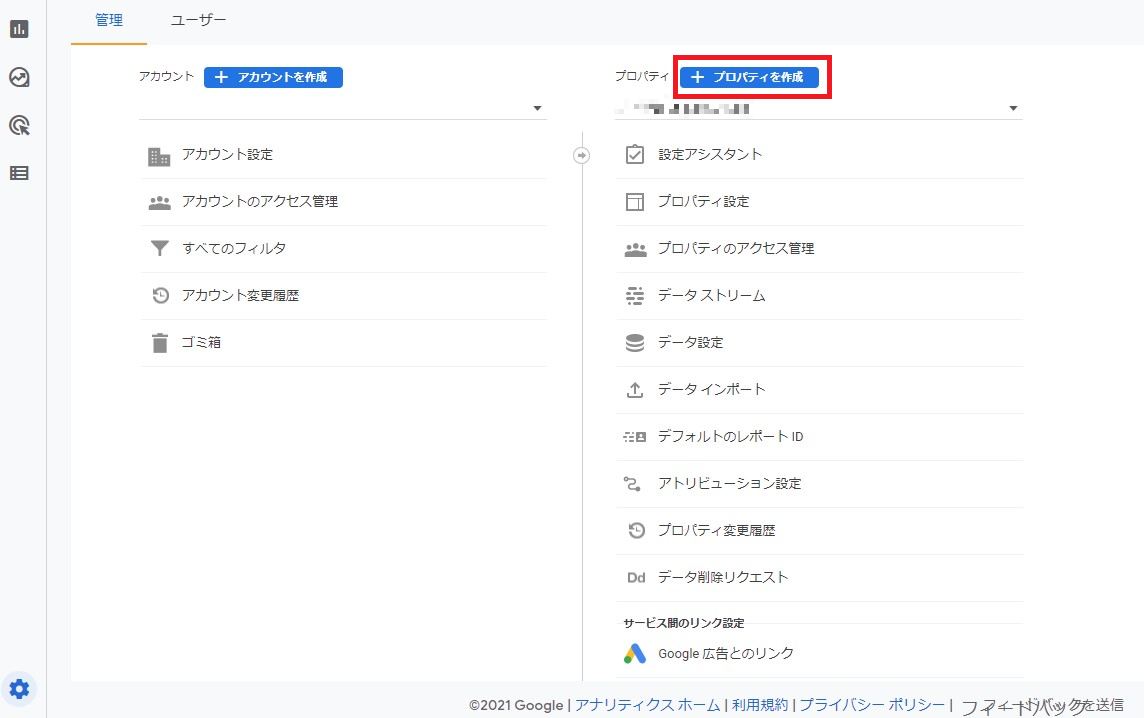
Task: Open データ インポート via the upload icon
Action: [x=714, y=389]
